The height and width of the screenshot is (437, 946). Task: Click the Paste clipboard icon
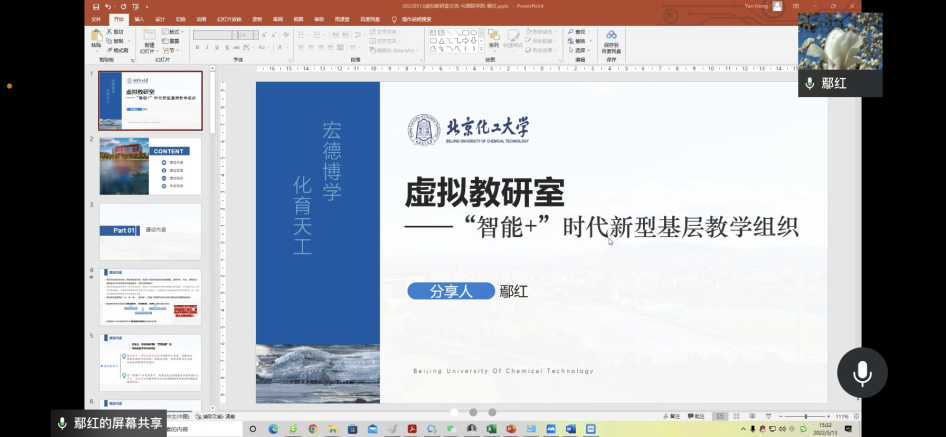click(x=97, y=35)
